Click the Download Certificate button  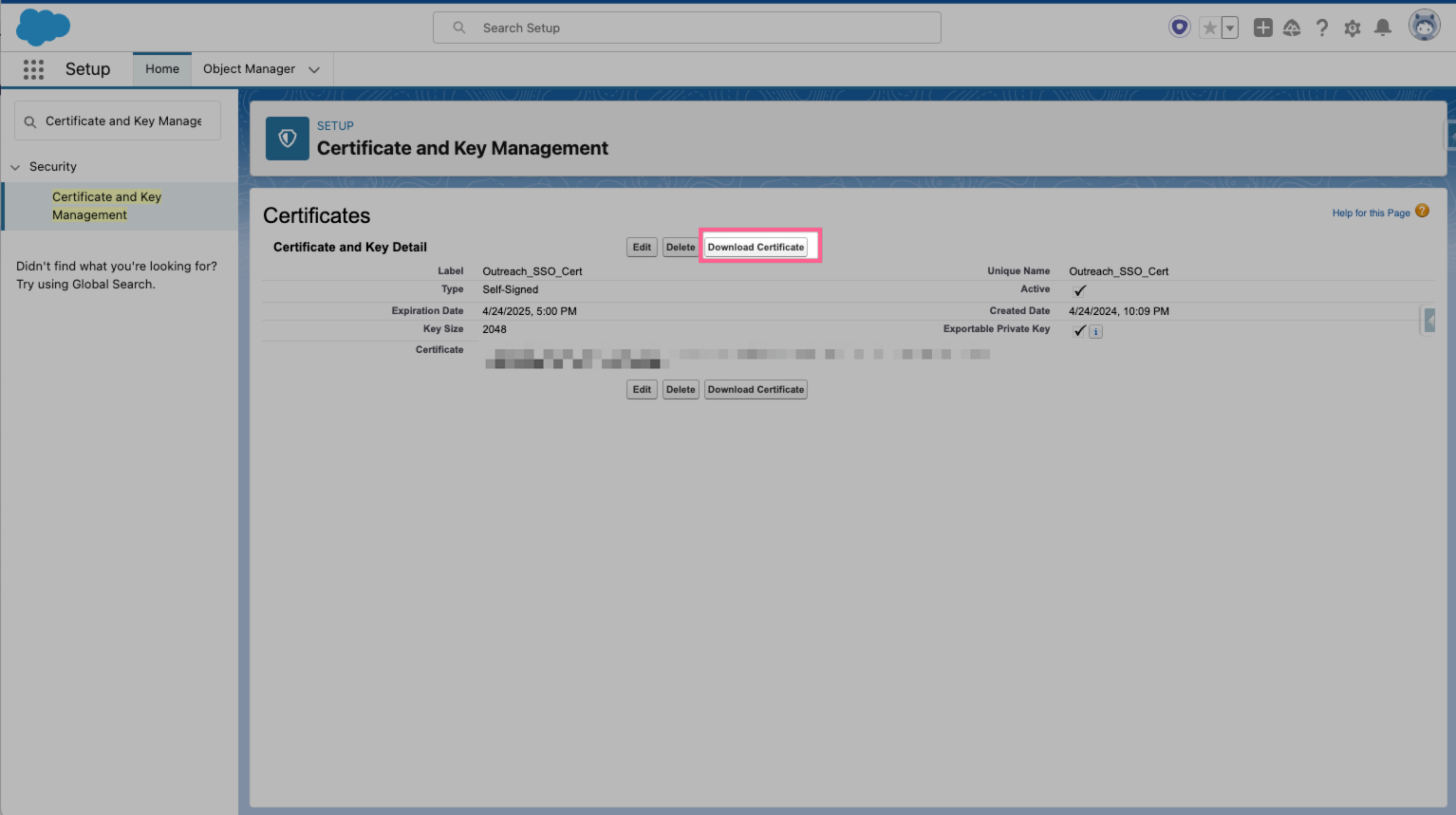click(x=756, y=246)
